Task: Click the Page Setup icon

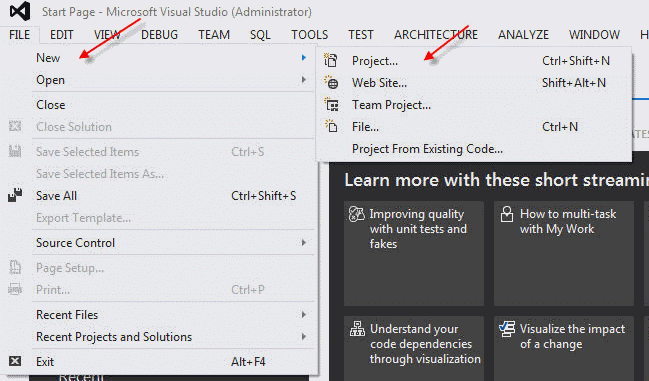Action: coord(15,267)
